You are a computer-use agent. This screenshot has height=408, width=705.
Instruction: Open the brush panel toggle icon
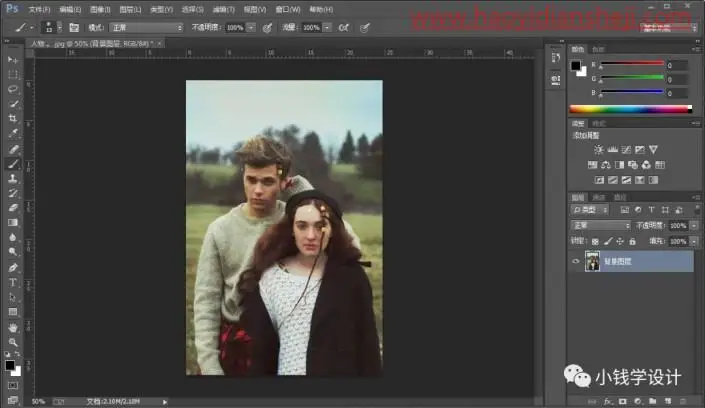click(x=74, y=28)
